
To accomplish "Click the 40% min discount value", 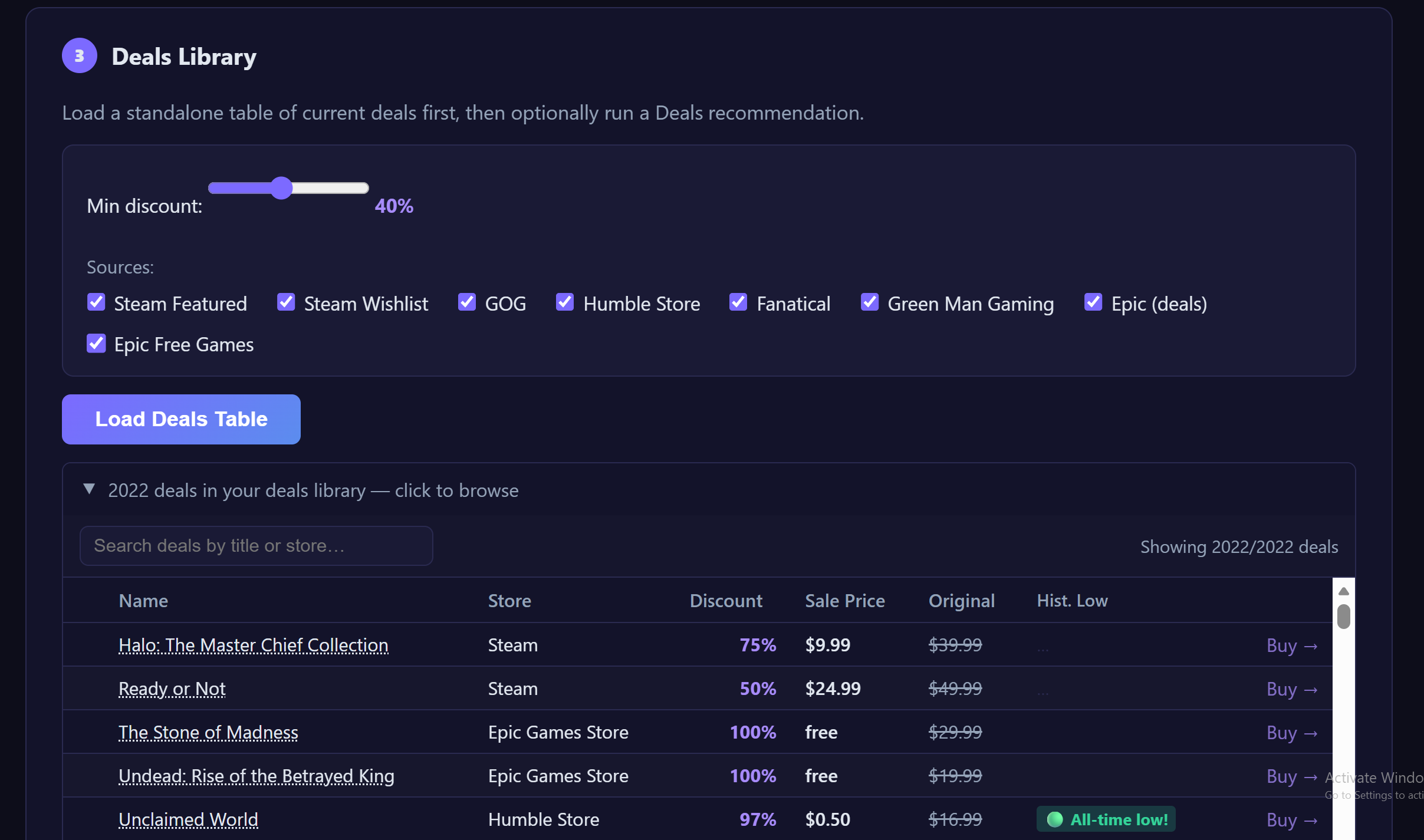I will coord(394,206).
